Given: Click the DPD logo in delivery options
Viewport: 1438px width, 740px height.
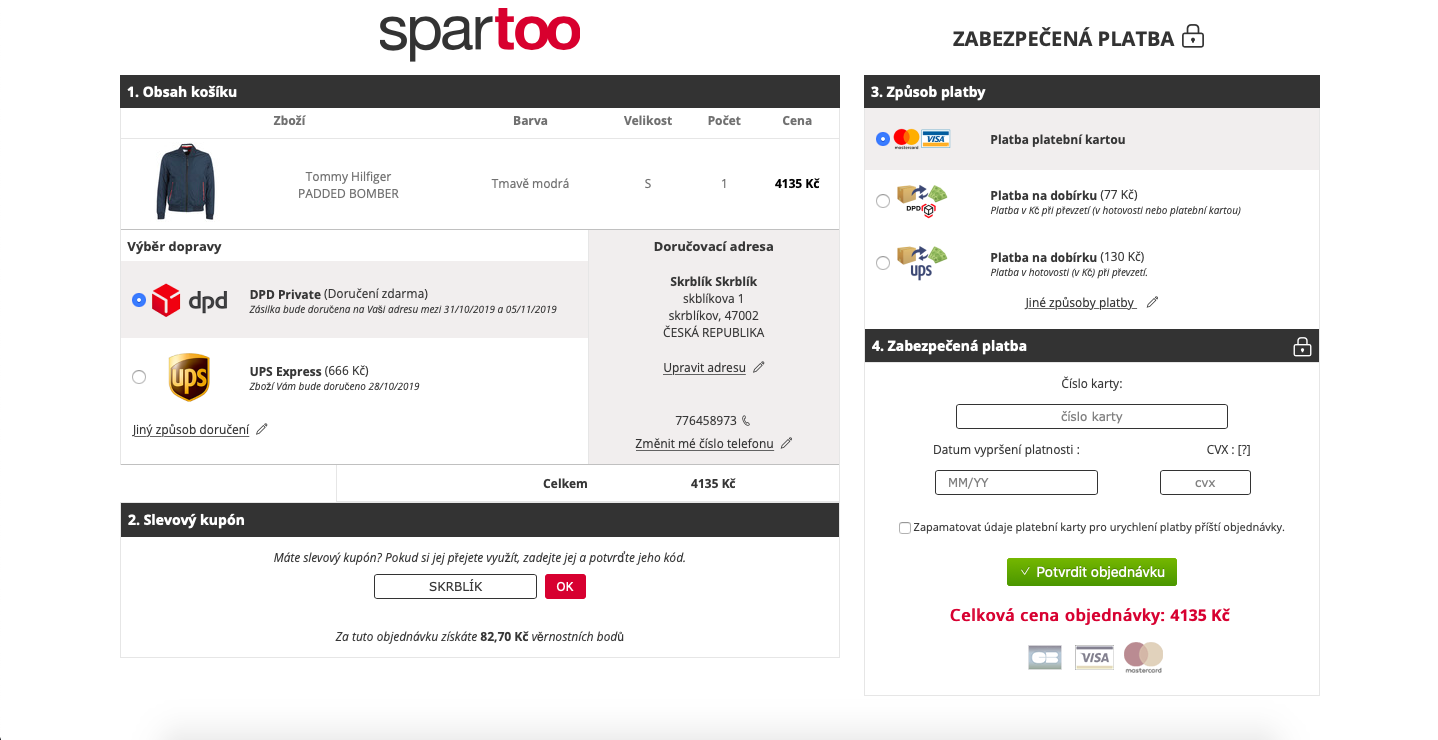Looking at the screenshot, I should (x=190, y=300).
